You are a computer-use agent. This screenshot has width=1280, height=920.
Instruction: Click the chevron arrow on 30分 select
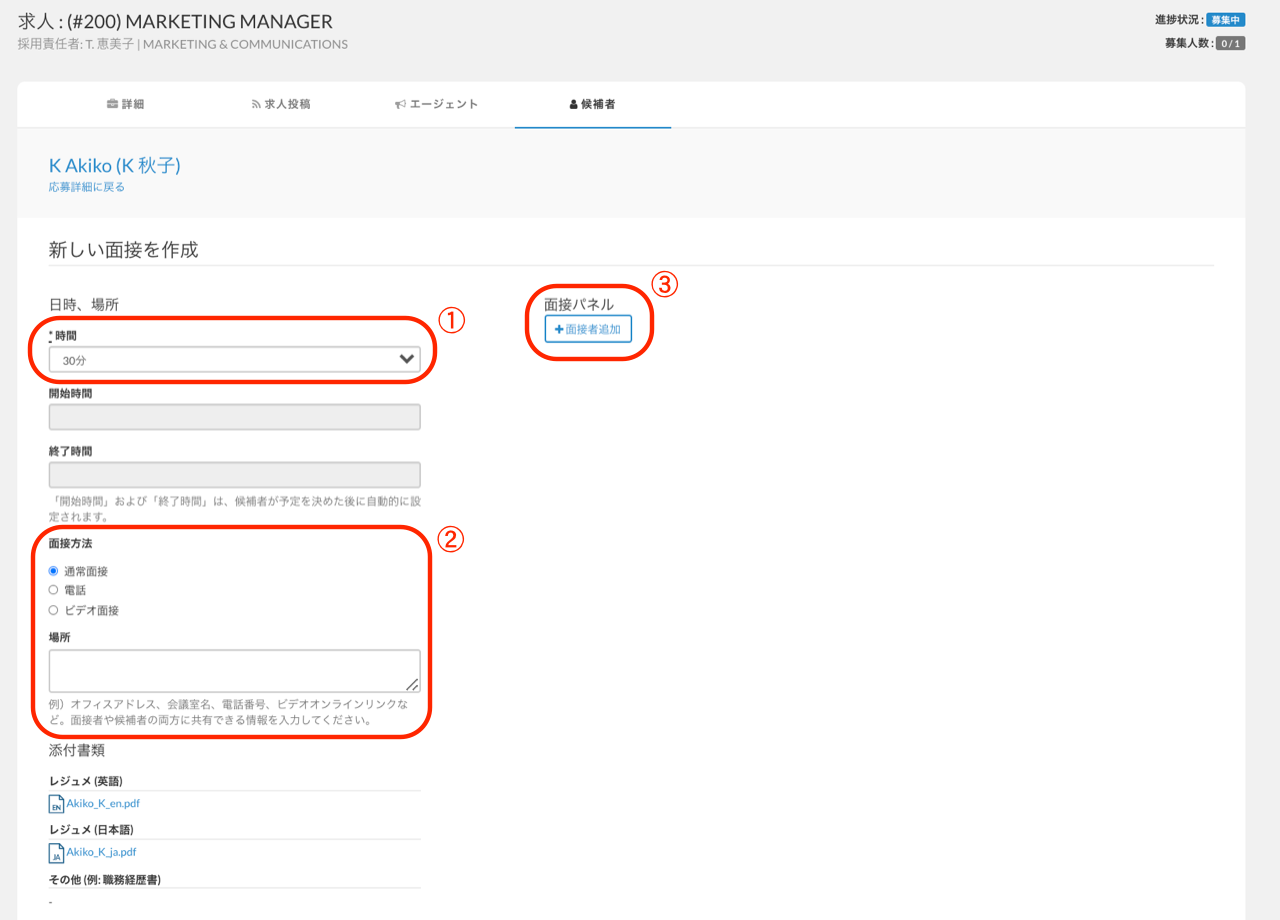click(x=406, y=359)
